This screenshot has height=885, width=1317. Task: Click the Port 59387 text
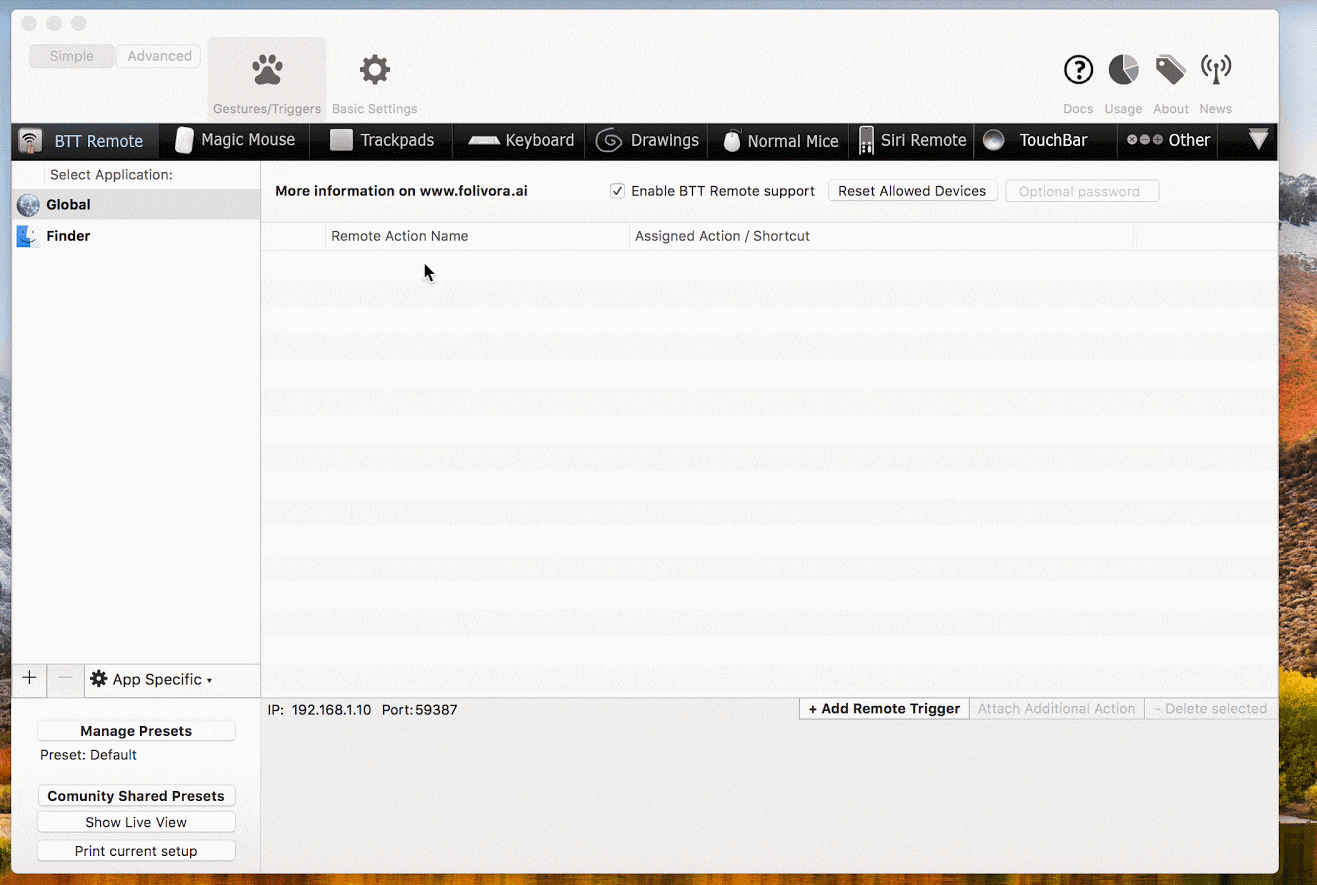pyautogui.click(x=420, y=709)
